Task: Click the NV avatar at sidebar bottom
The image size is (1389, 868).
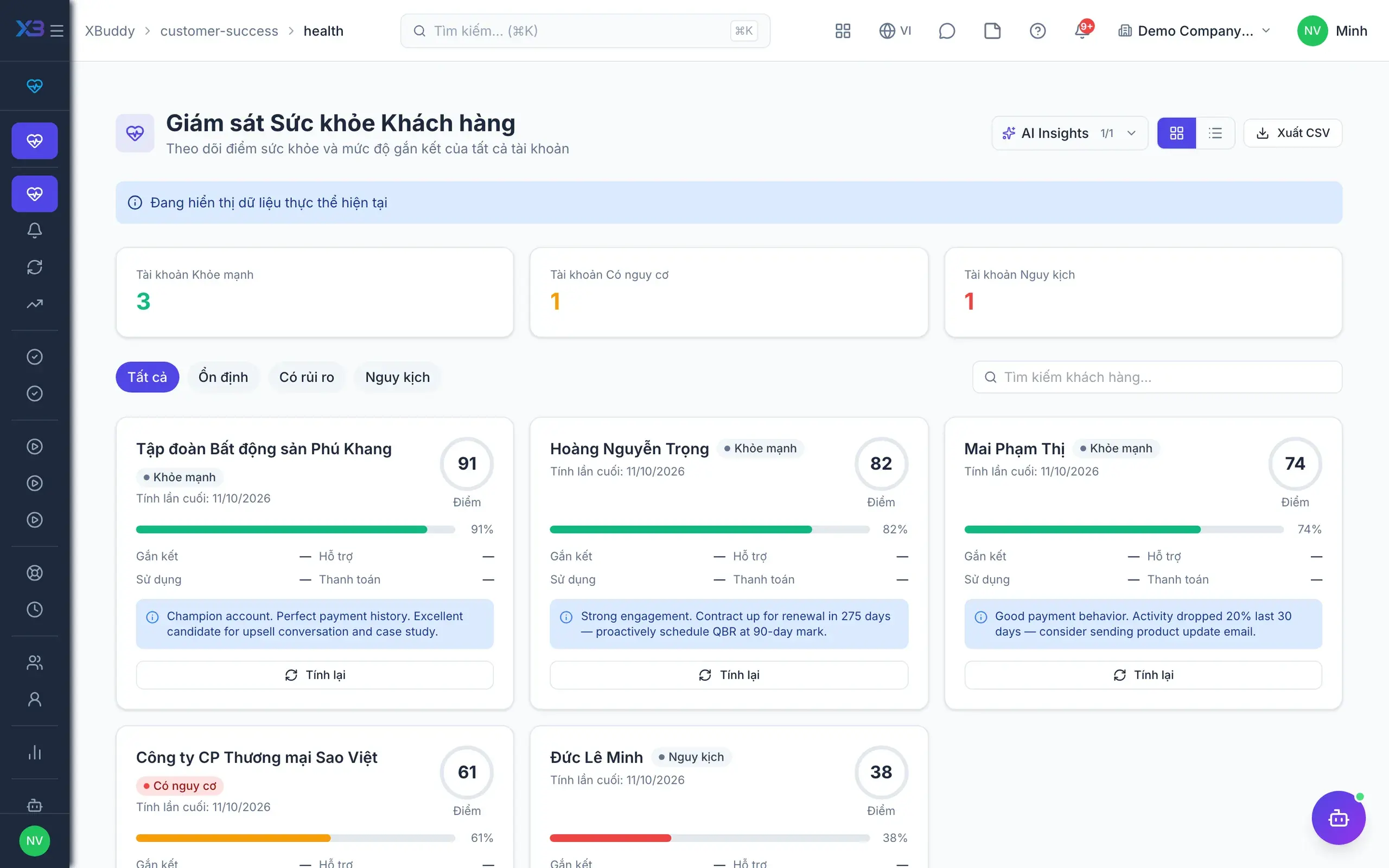Action: (x=34, y=841)
